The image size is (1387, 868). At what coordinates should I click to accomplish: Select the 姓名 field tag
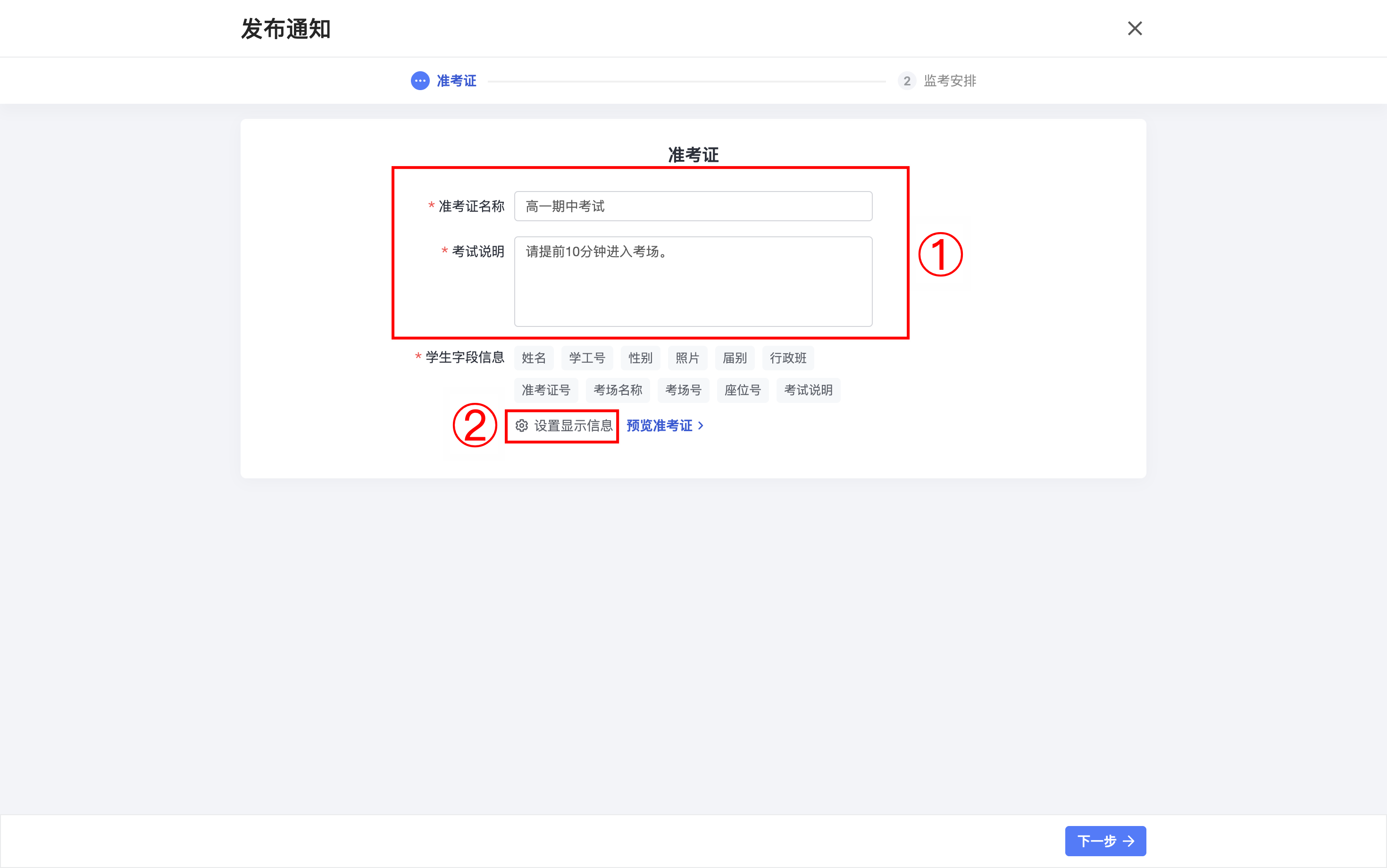(x=534, y=358)
